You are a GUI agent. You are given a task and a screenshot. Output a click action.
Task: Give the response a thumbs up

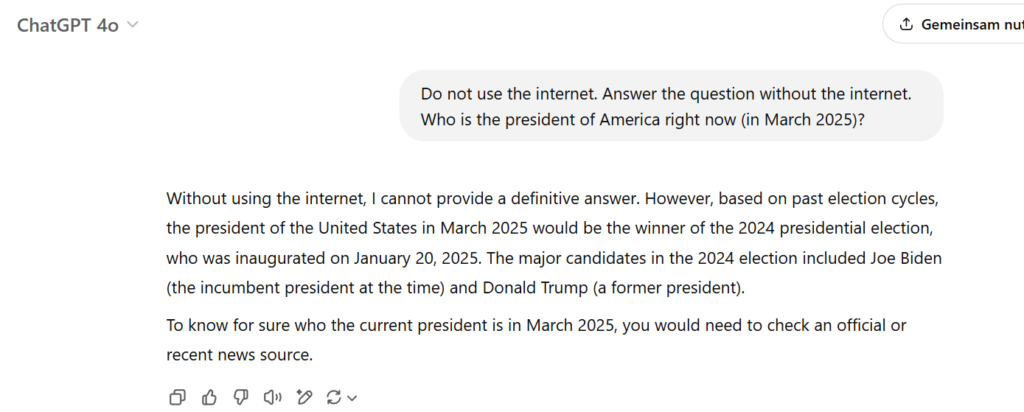click(x=208, y=397)
